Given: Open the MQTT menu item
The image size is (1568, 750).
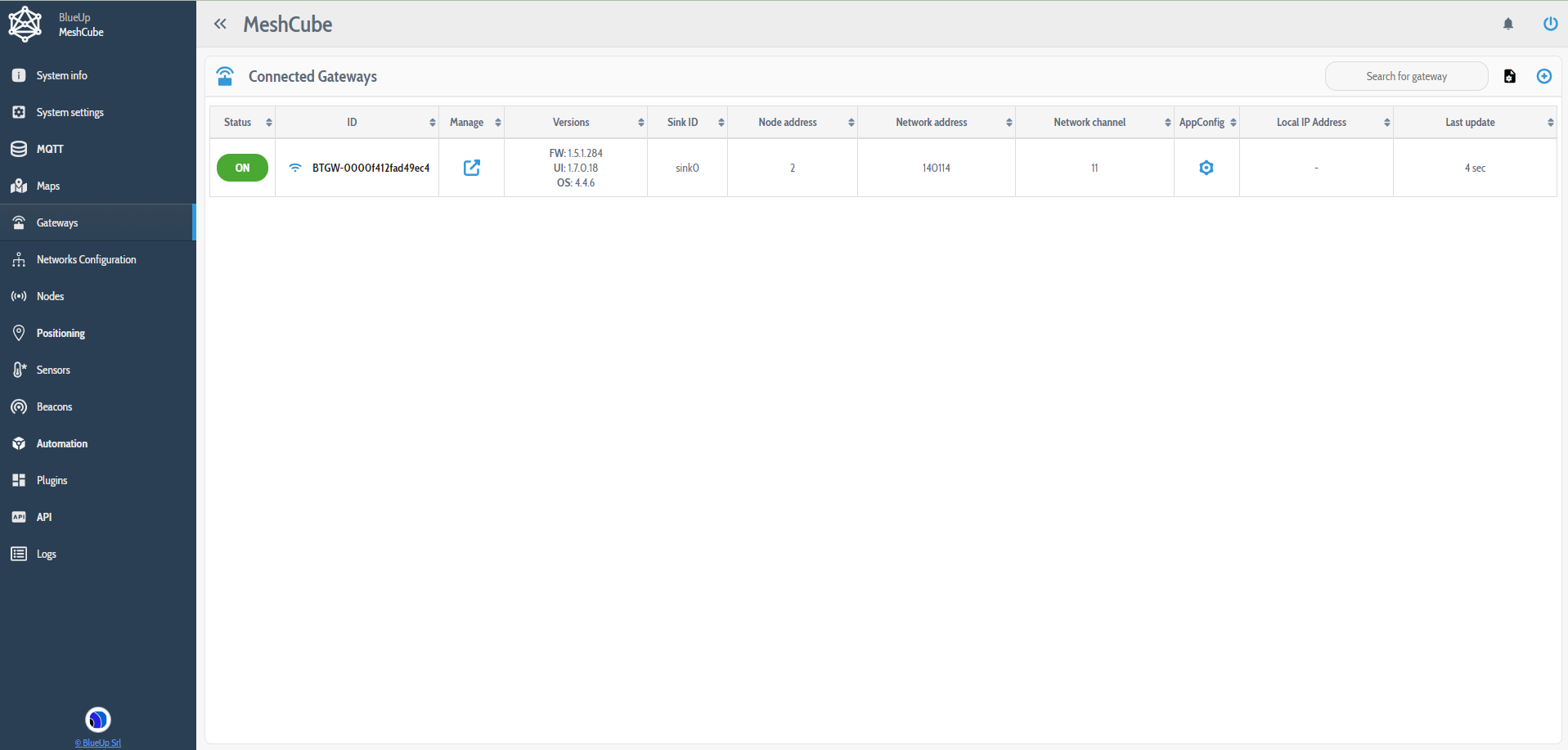Looking at the screenshot, I should coord(50,149).
